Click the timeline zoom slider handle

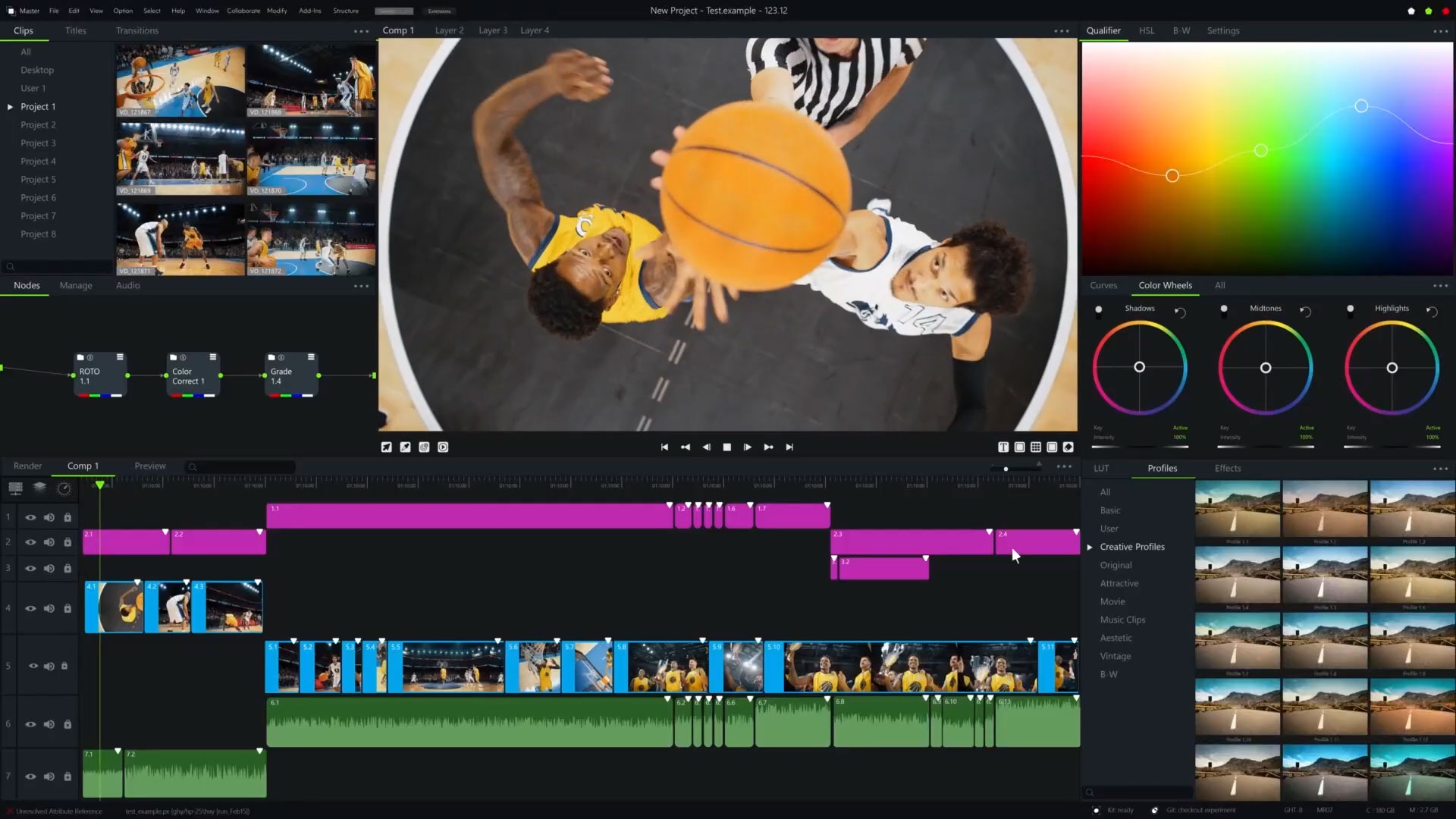(1006, 469)
